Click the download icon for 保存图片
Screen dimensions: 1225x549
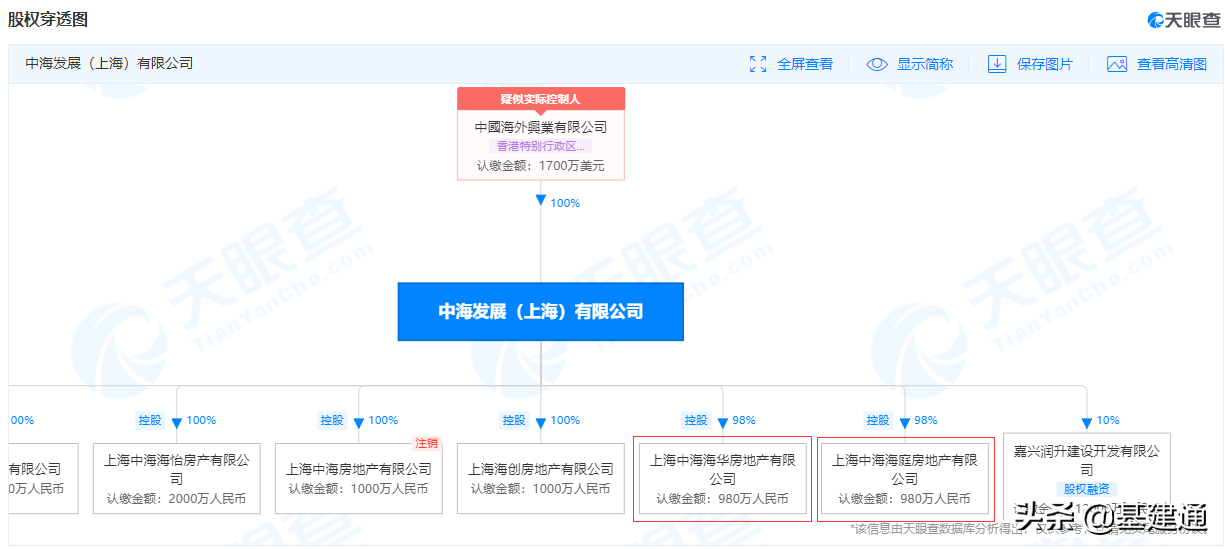tap(997, 64)
